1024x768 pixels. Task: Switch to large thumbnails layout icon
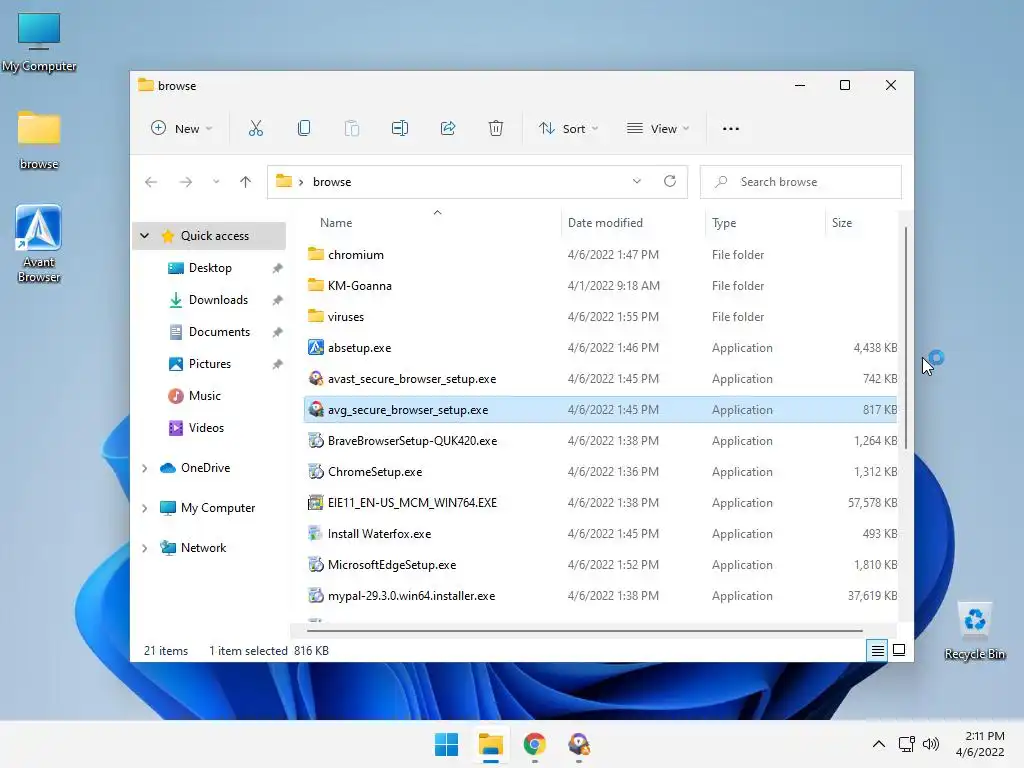pyautogui.click(x=899, y=650)
